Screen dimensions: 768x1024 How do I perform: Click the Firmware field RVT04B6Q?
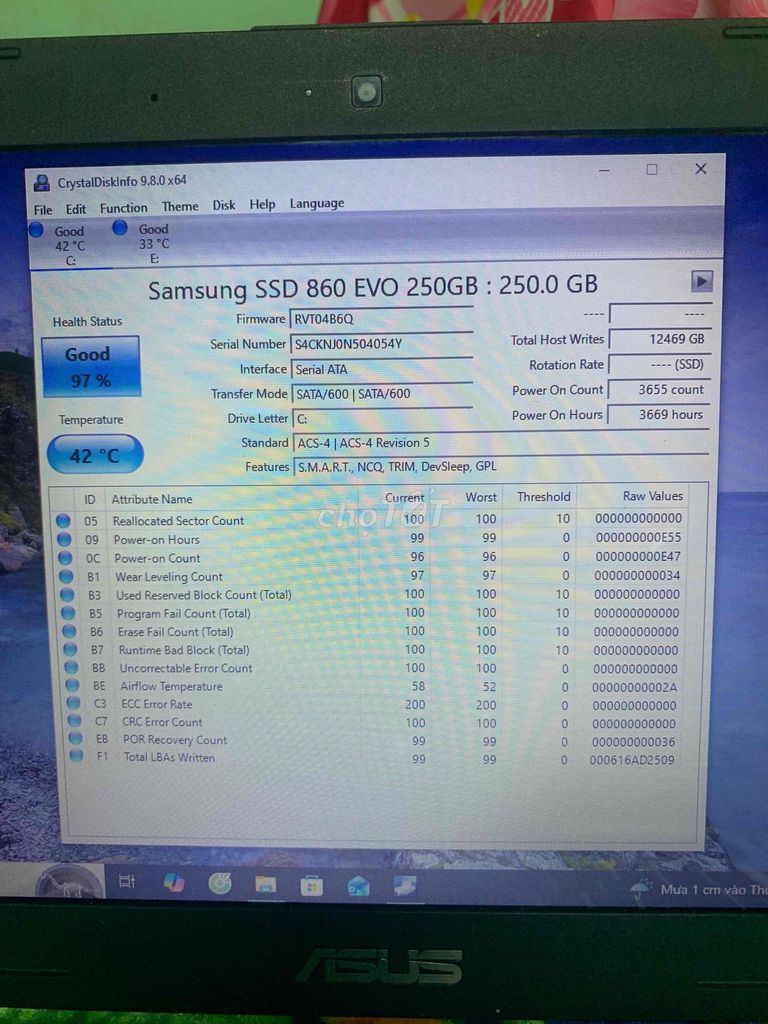[381, 319]
